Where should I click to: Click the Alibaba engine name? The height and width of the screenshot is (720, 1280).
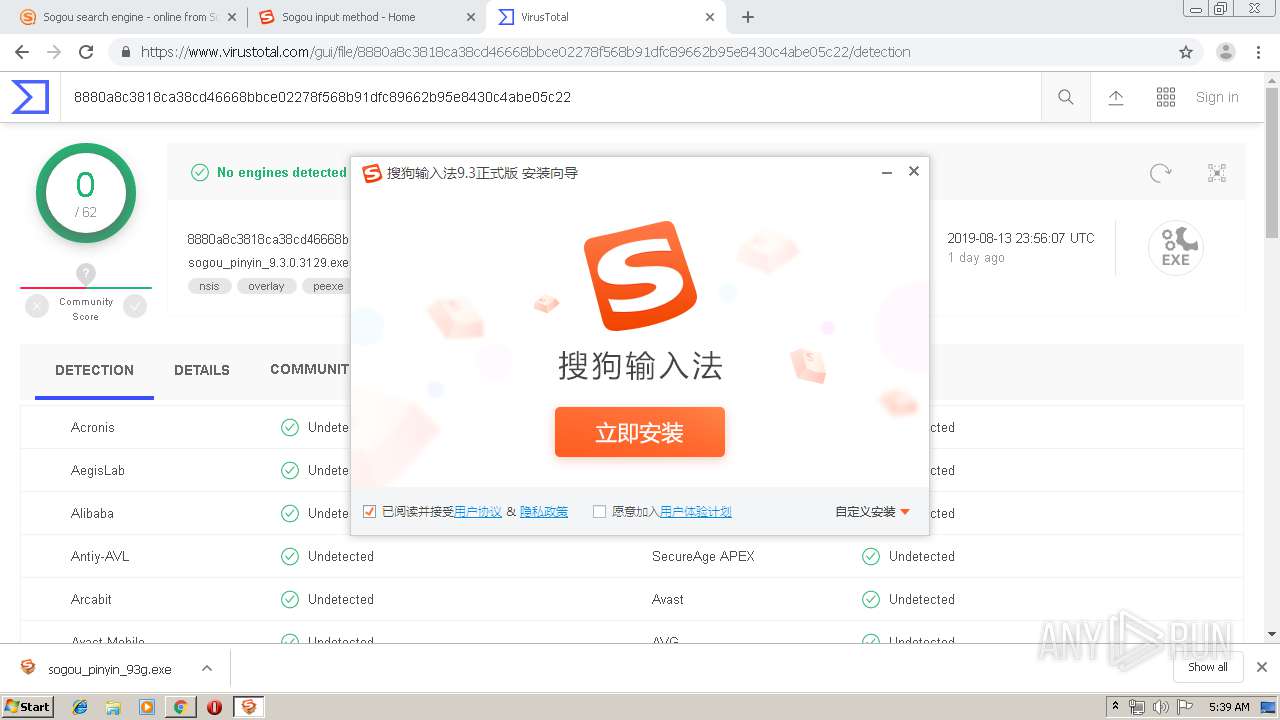click(92, 513)
